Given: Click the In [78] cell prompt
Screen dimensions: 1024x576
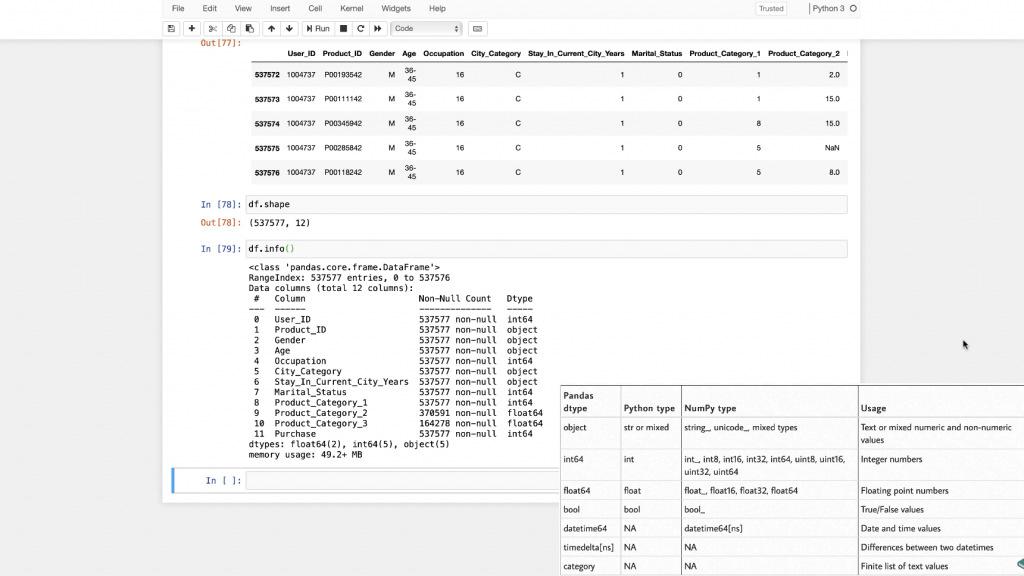Looking at the screenshot, I should (221, 204).
